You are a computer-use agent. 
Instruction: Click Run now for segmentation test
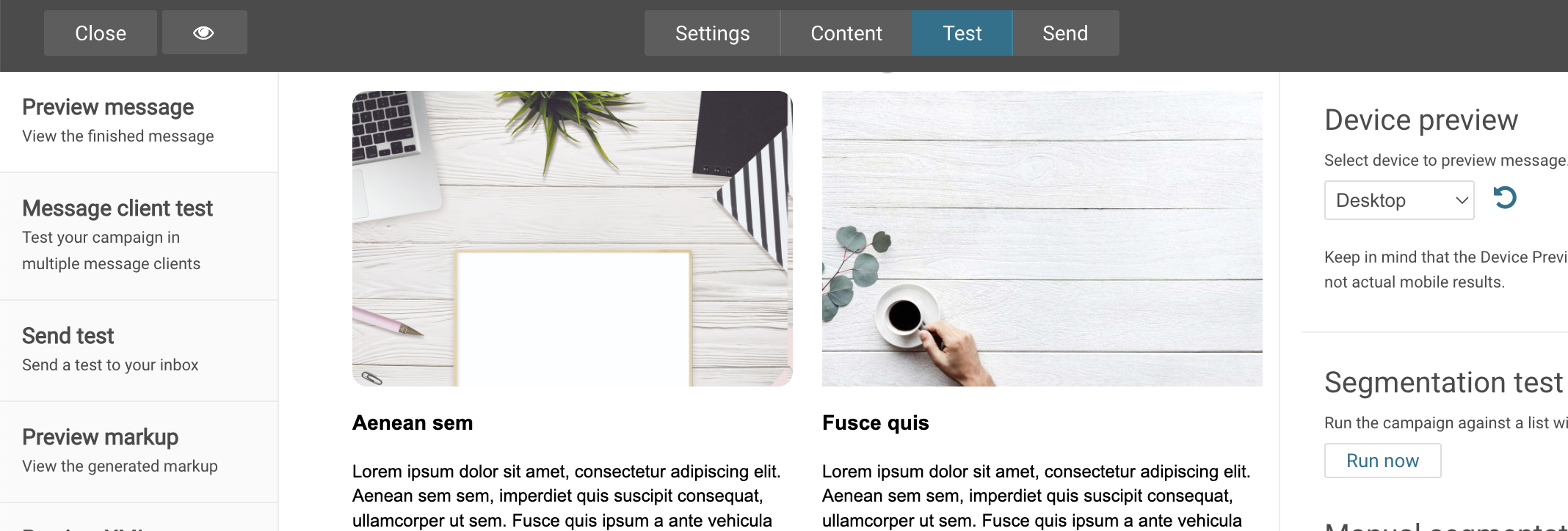1382,461
